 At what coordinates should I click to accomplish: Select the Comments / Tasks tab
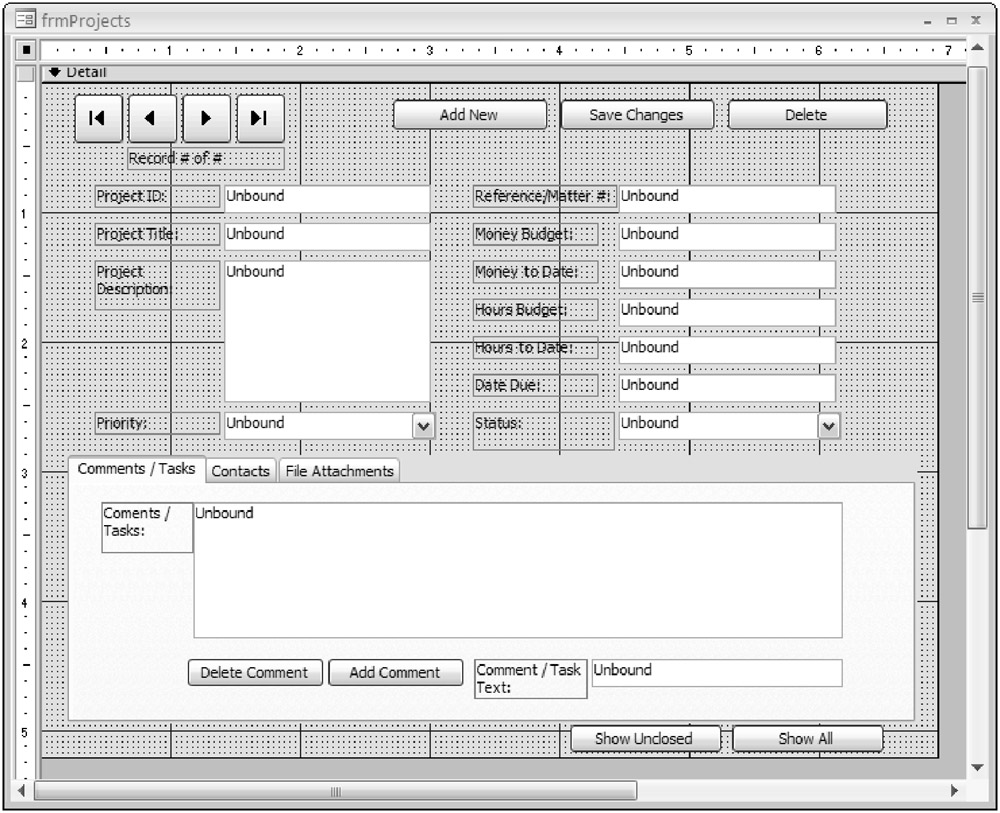137,469
